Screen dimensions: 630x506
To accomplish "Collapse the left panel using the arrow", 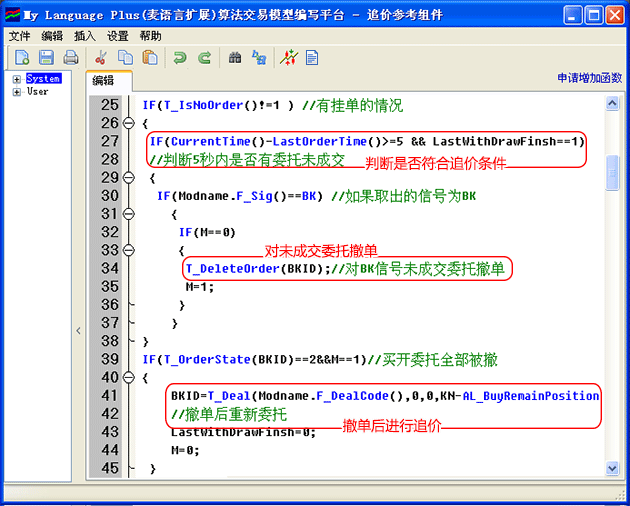I will (79, 330).
